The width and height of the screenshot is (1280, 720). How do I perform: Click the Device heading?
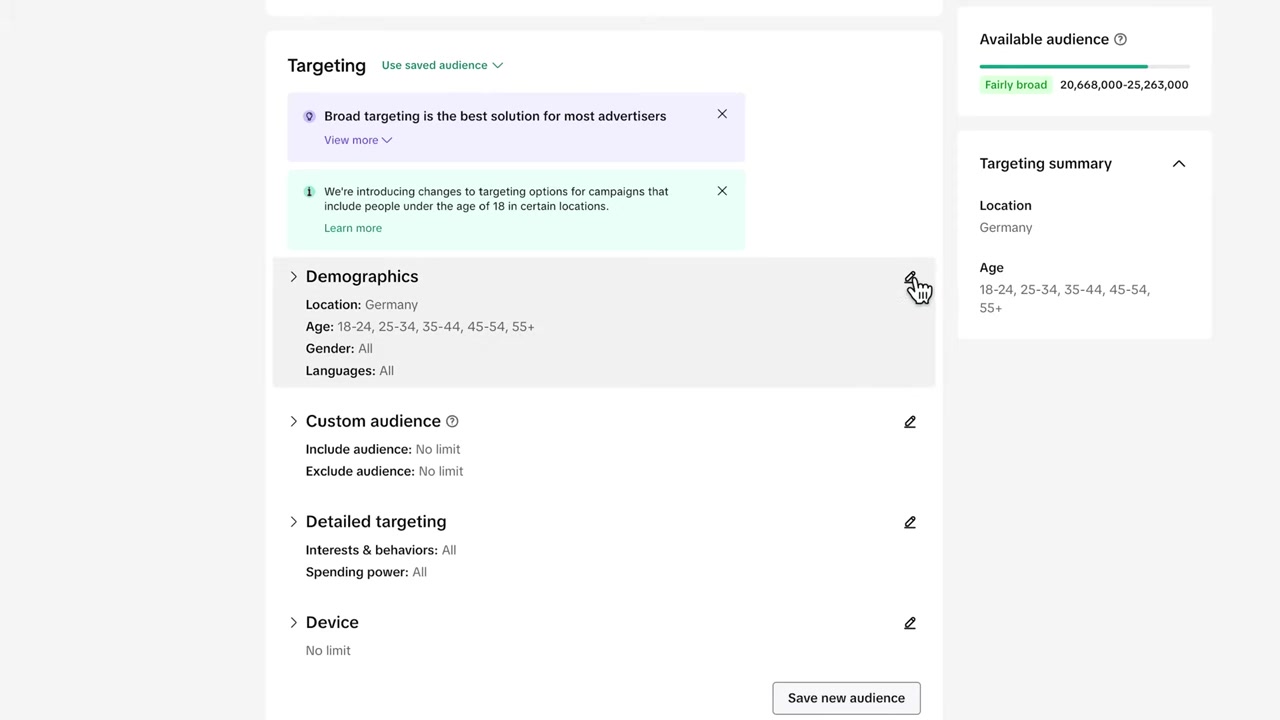(x=332, y=623)
